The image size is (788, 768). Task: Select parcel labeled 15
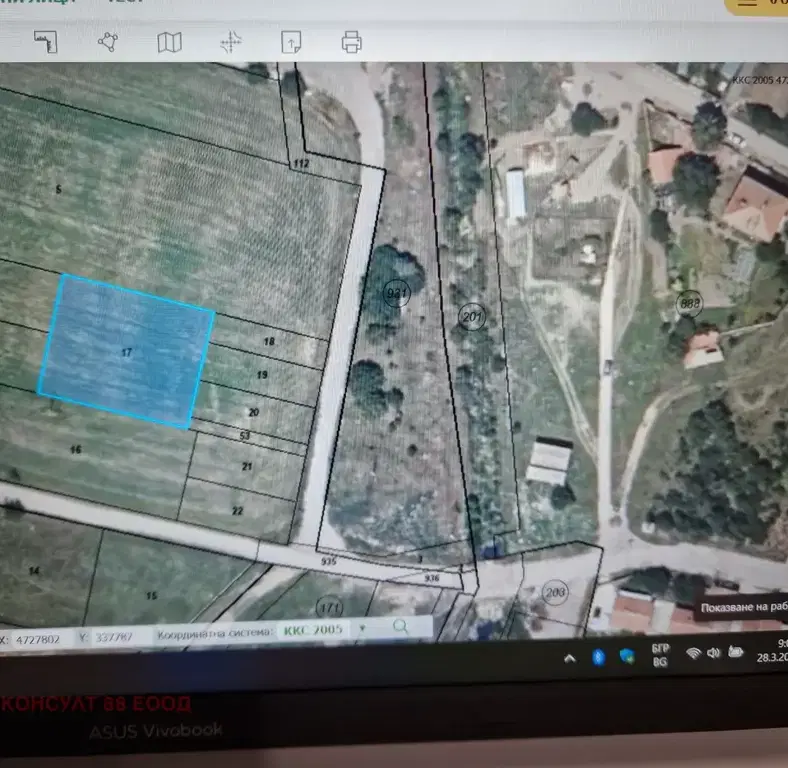tap(151, 596)
